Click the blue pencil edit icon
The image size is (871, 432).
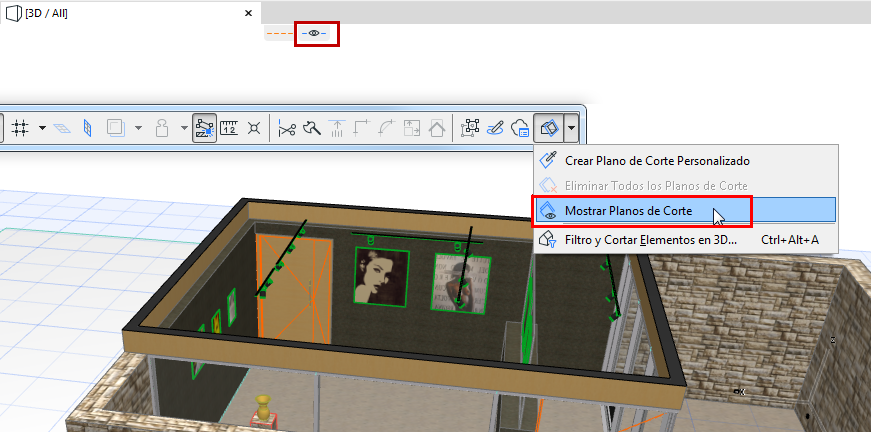pos(494,128)
